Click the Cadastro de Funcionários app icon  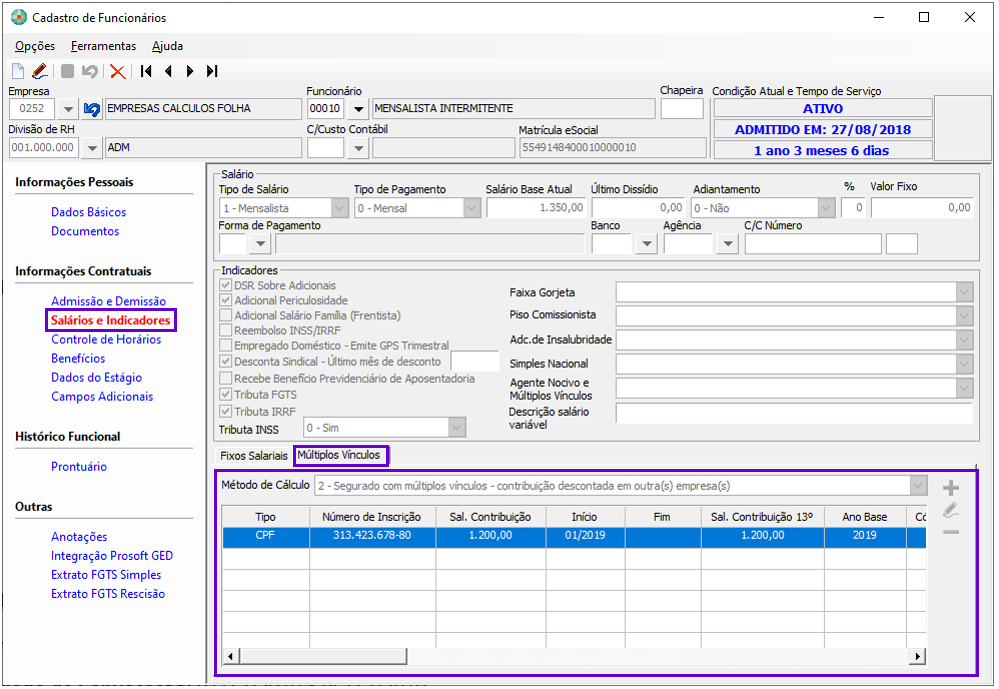coord(19,17)
